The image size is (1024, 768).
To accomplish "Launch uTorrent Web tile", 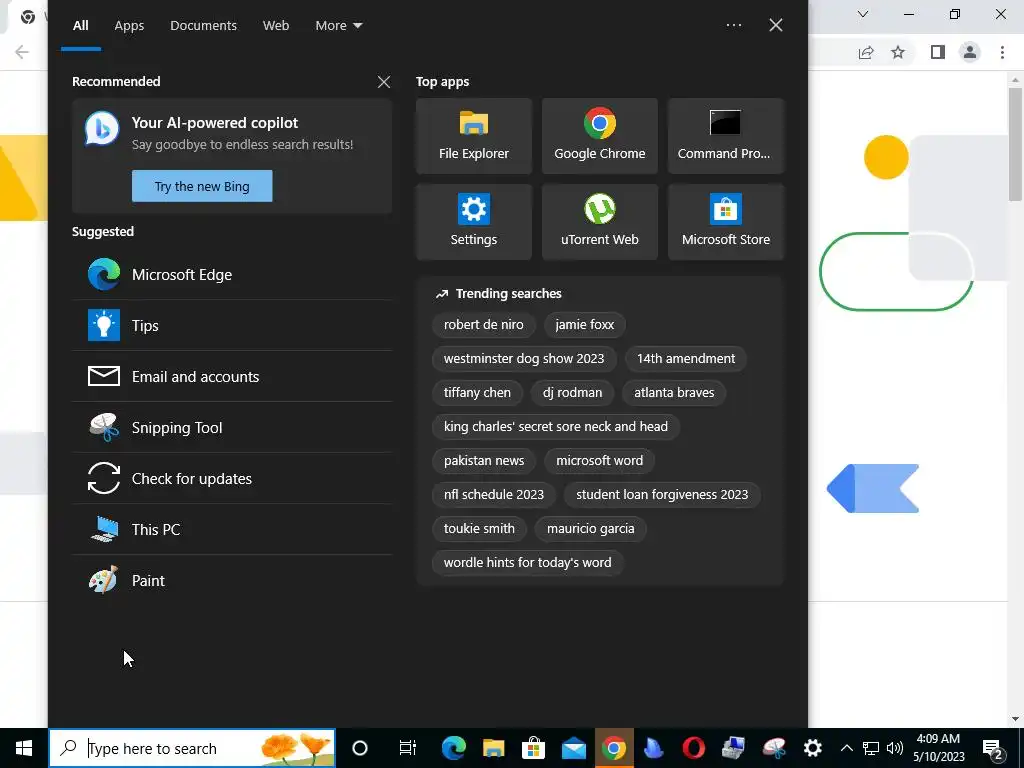I will click(x=600, y=222).
